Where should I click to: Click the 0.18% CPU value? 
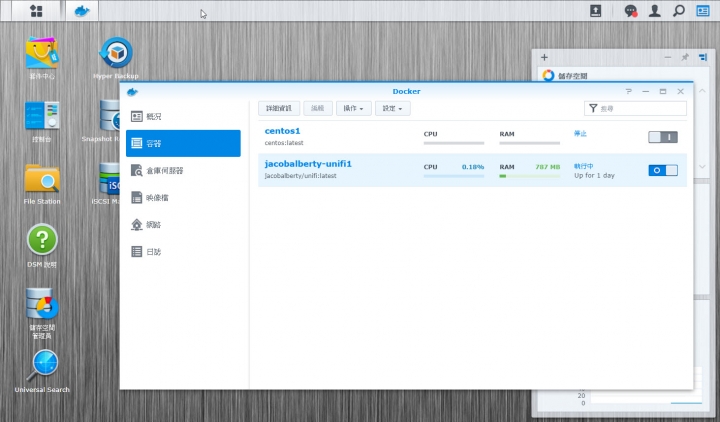click(473, 167)
